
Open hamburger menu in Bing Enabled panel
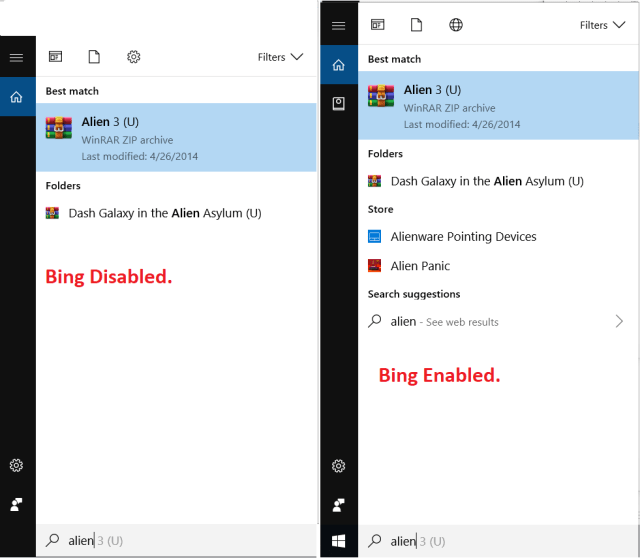click(x=338, y=26)
